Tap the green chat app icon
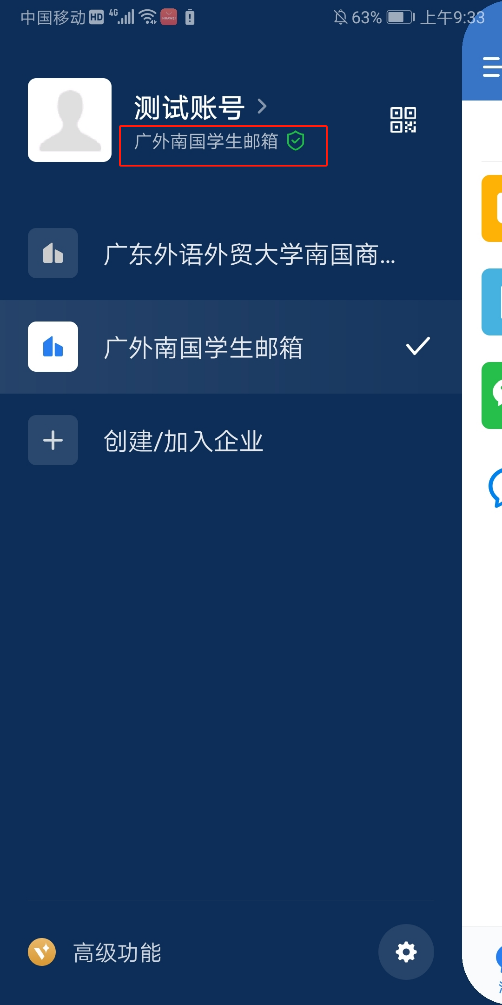The width and height of the screenshot is (502, 1005). [x=492, y=395]
